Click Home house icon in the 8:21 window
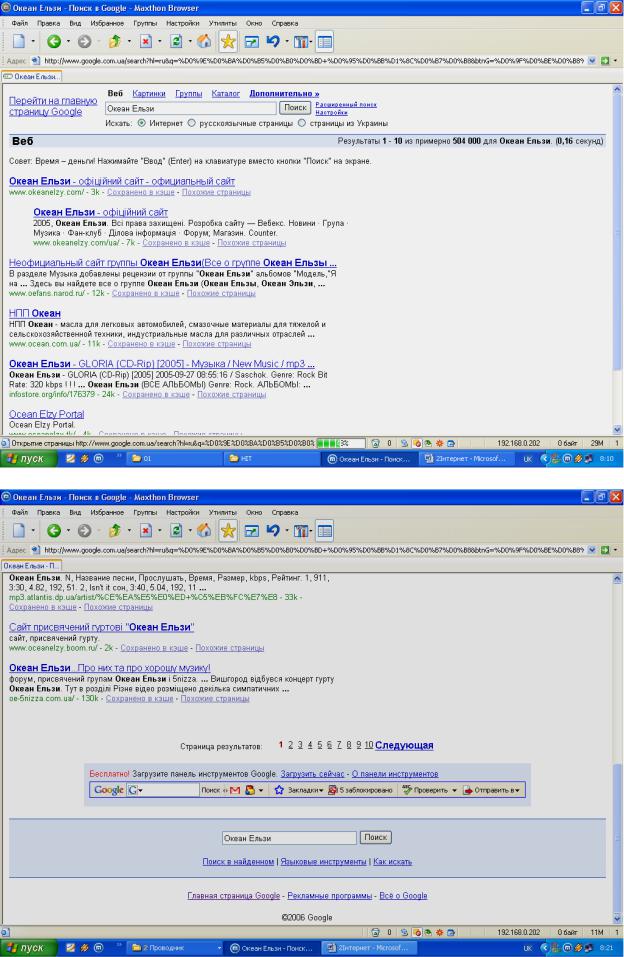This screenshot has height=957, width=624. [204, 530]
